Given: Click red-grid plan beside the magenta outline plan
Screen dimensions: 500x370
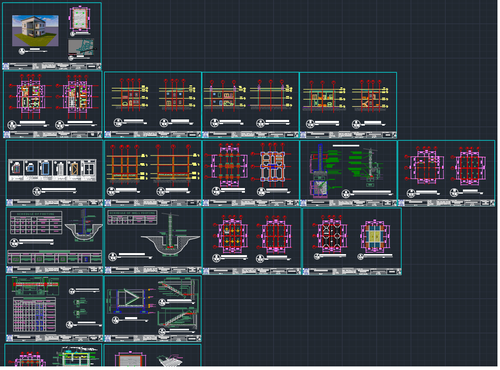Looking at the screenshot, I should [x=469, y=166].
